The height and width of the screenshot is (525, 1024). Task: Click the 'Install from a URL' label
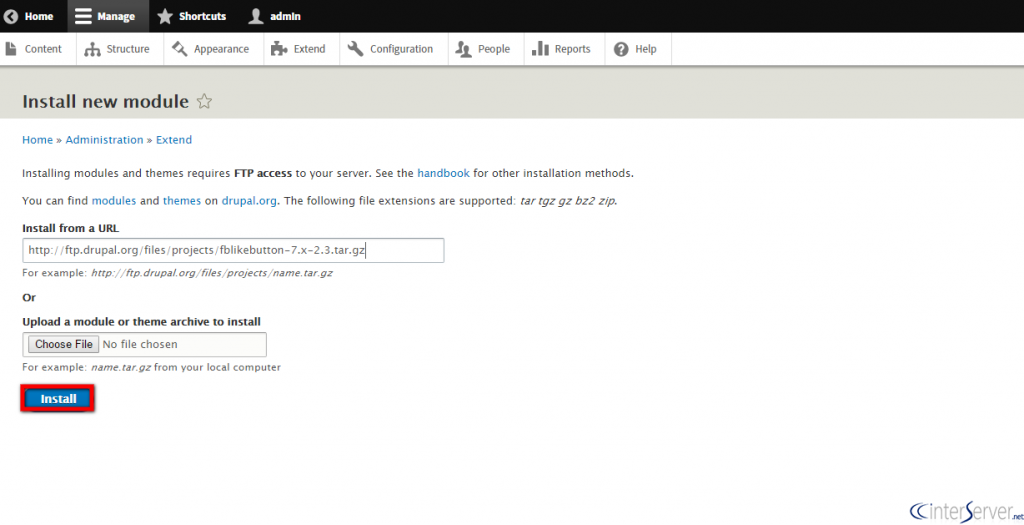pyautogui.click(x=71, y=228)
